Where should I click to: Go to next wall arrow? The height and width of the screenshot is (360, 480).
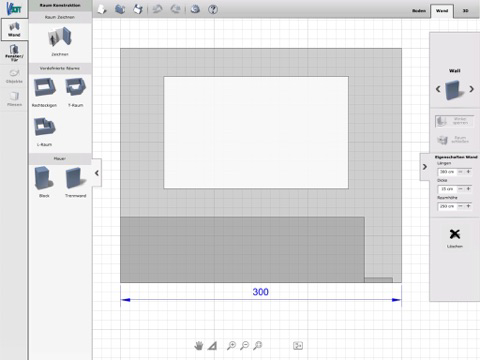click(471, 89)
